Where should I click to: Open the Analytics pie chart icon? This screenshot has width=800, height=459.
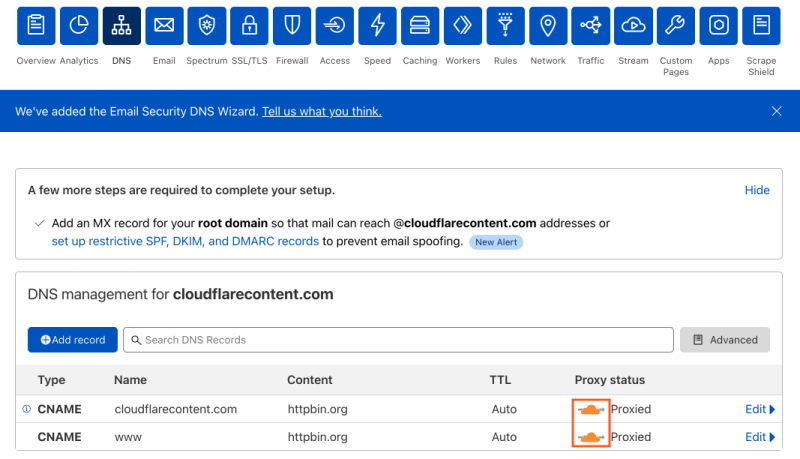pos(79,26)
